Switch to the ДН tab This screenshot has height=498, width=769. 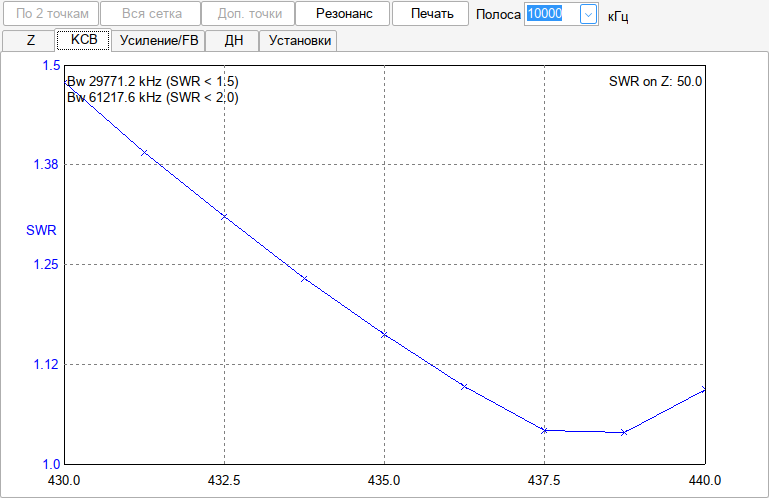pos(232,40)
